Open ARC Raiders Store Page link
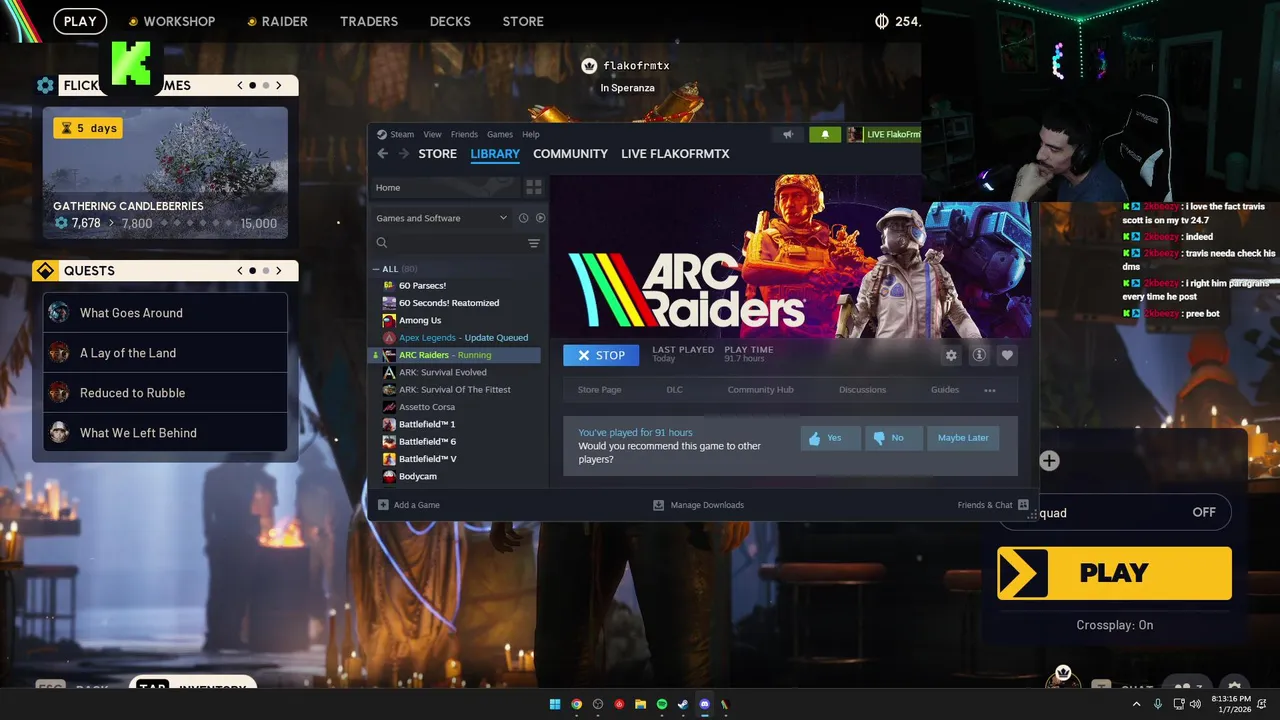The image size is (1280, 720). tap(599, 390)
